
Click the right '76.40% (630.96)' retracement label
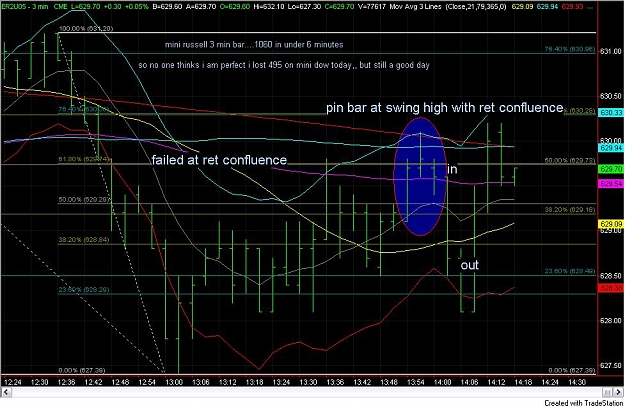point(570,49)
